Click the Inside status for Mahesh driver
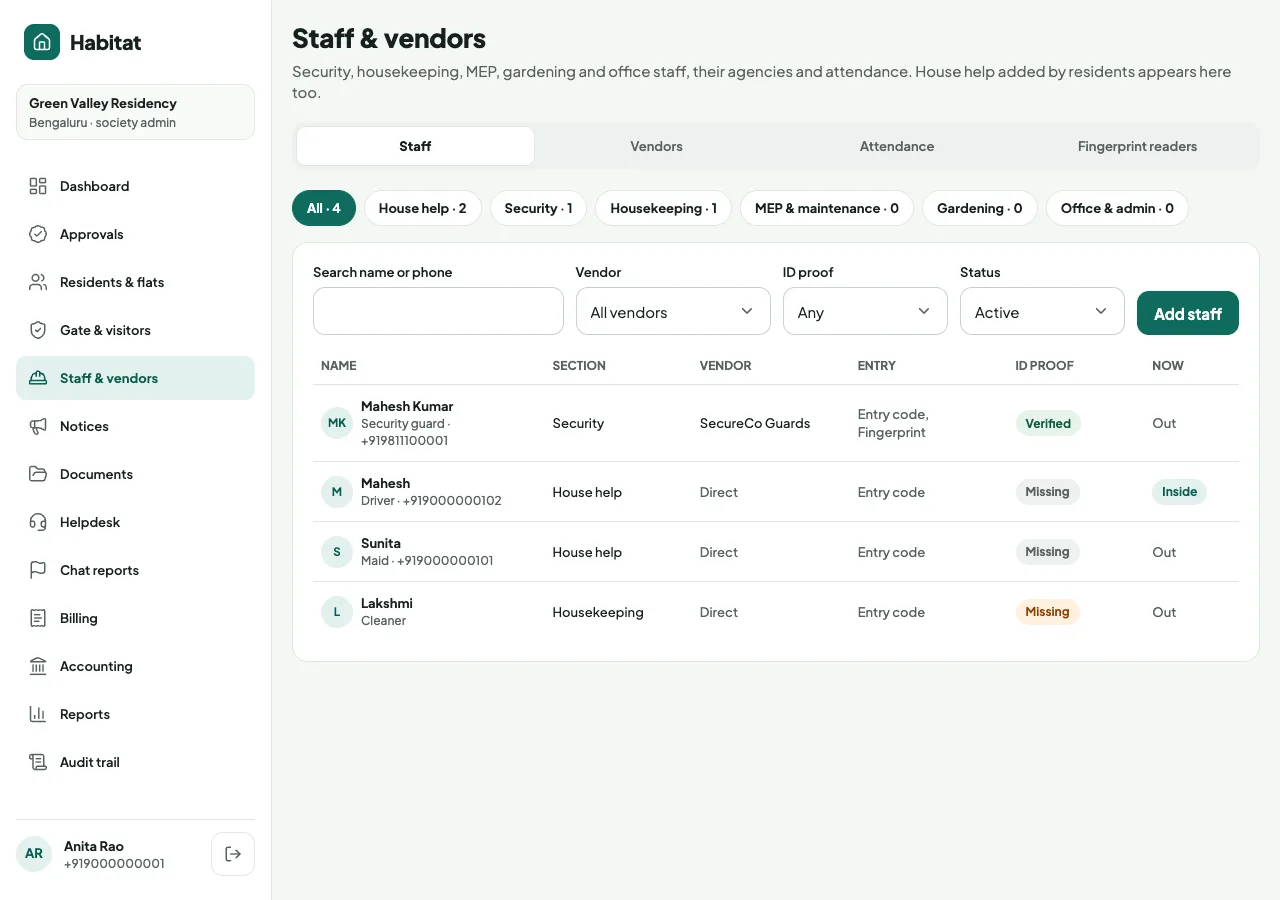Screen dimensions: 1280x900 coord(1179,492)
